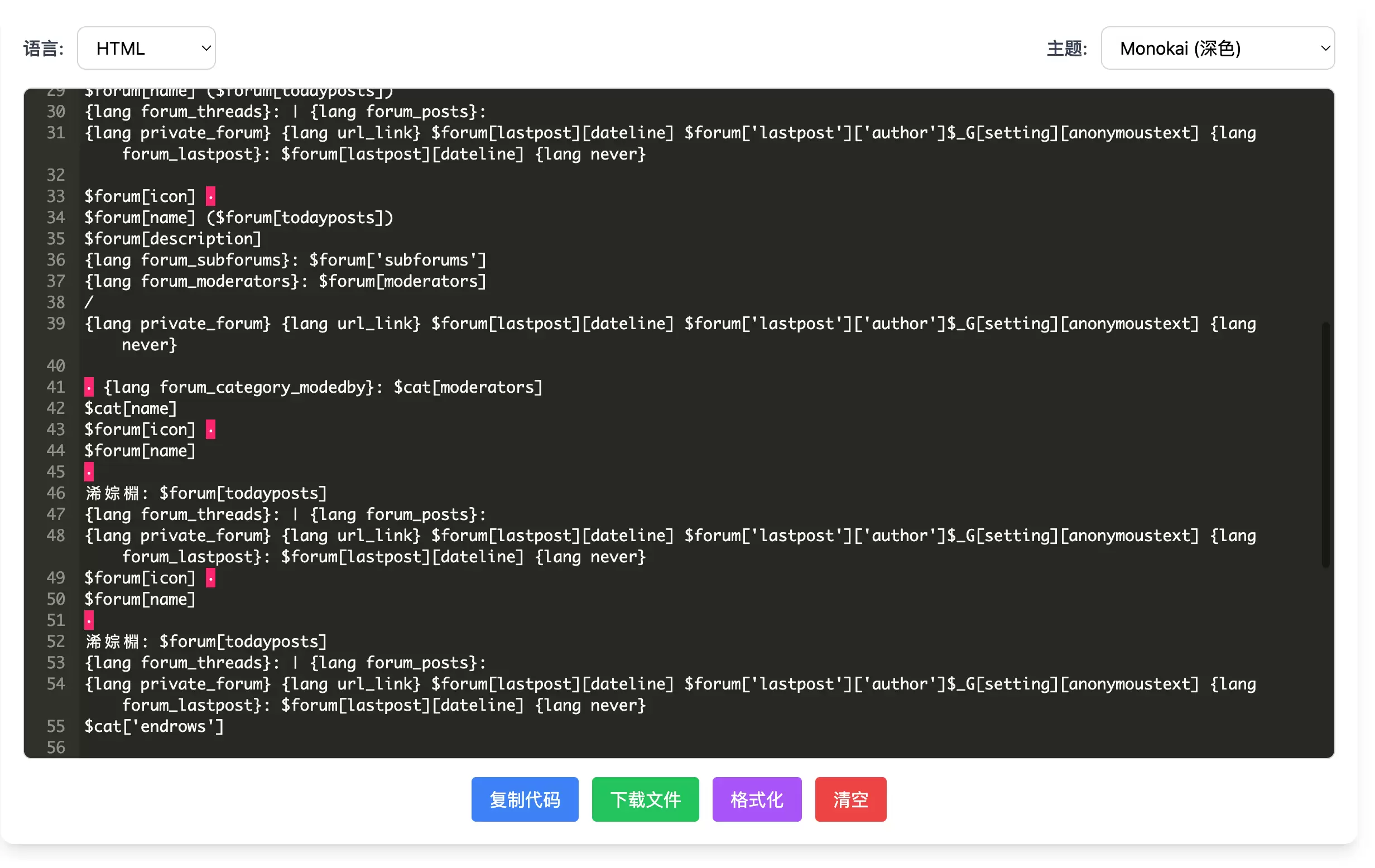
Task: Click $forum[moderators] on line 37
Action: pos(402,281)
